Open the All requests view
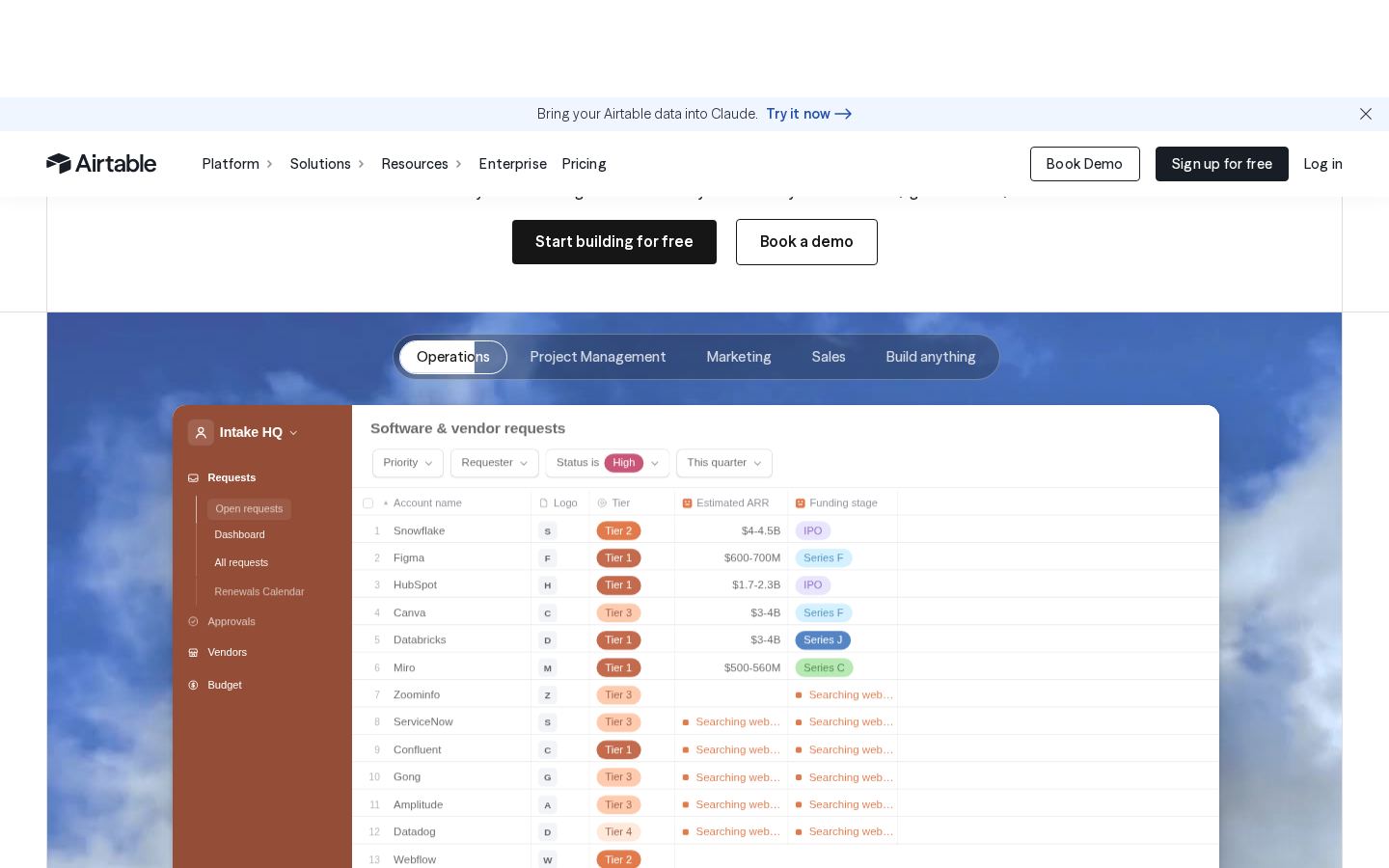Screen dimensions: 1389x868 [241, 562]
